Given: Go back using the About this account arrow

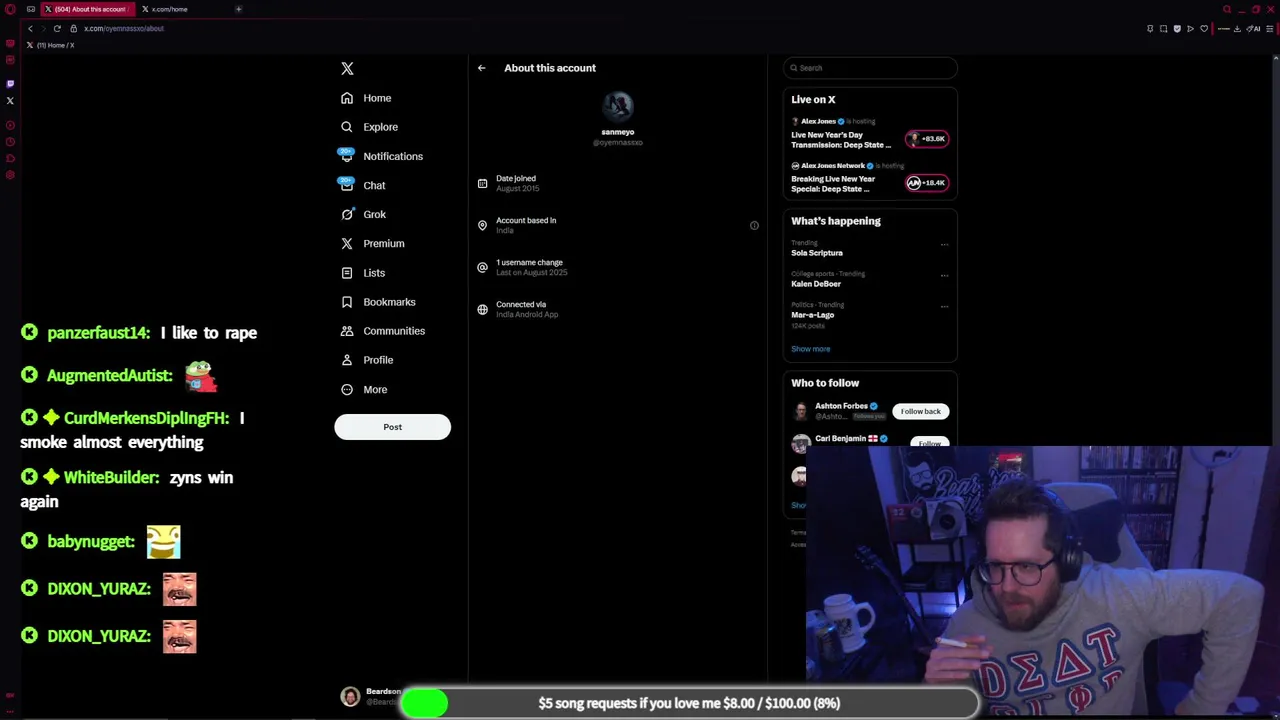Looking at the screenshot, I should point(481,68).
